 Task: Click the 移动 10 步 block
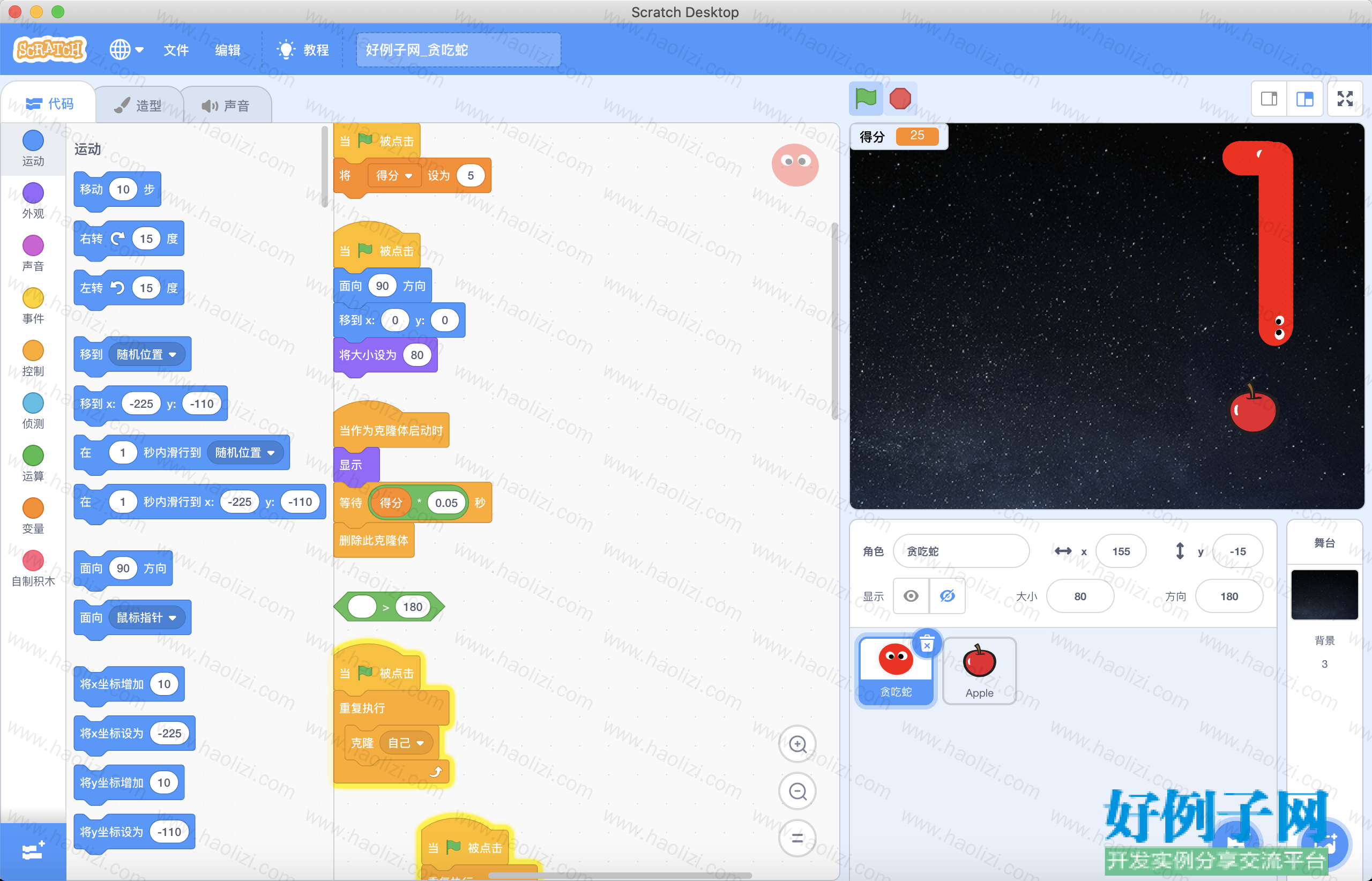click(x=117, y=189)
